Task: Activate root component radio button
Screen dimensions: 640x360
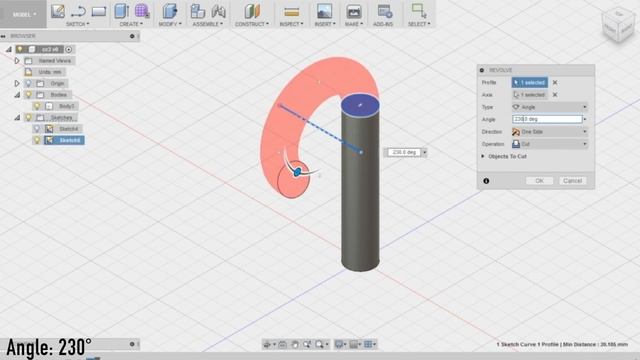Action: [69, 49]
